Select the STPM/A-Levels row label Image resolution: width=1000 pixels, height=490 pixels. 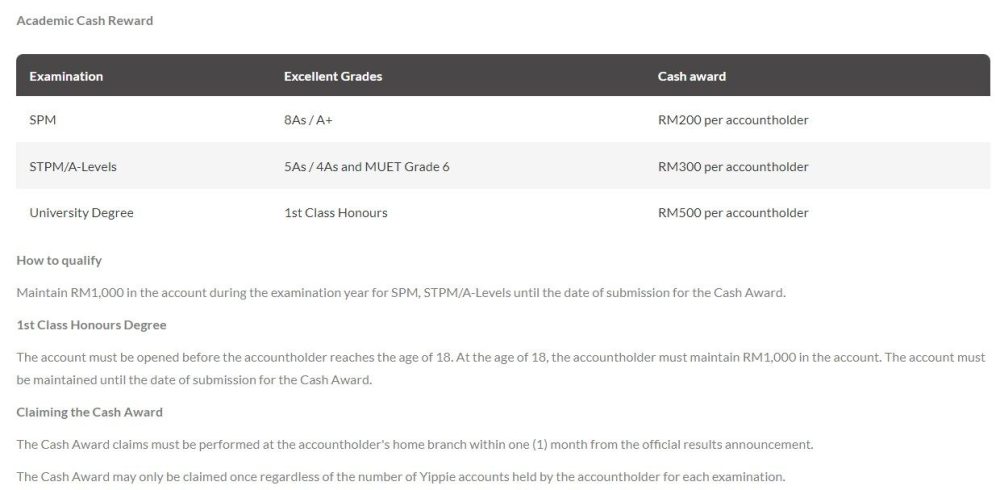pyautogui.click(x=73, y=166)
